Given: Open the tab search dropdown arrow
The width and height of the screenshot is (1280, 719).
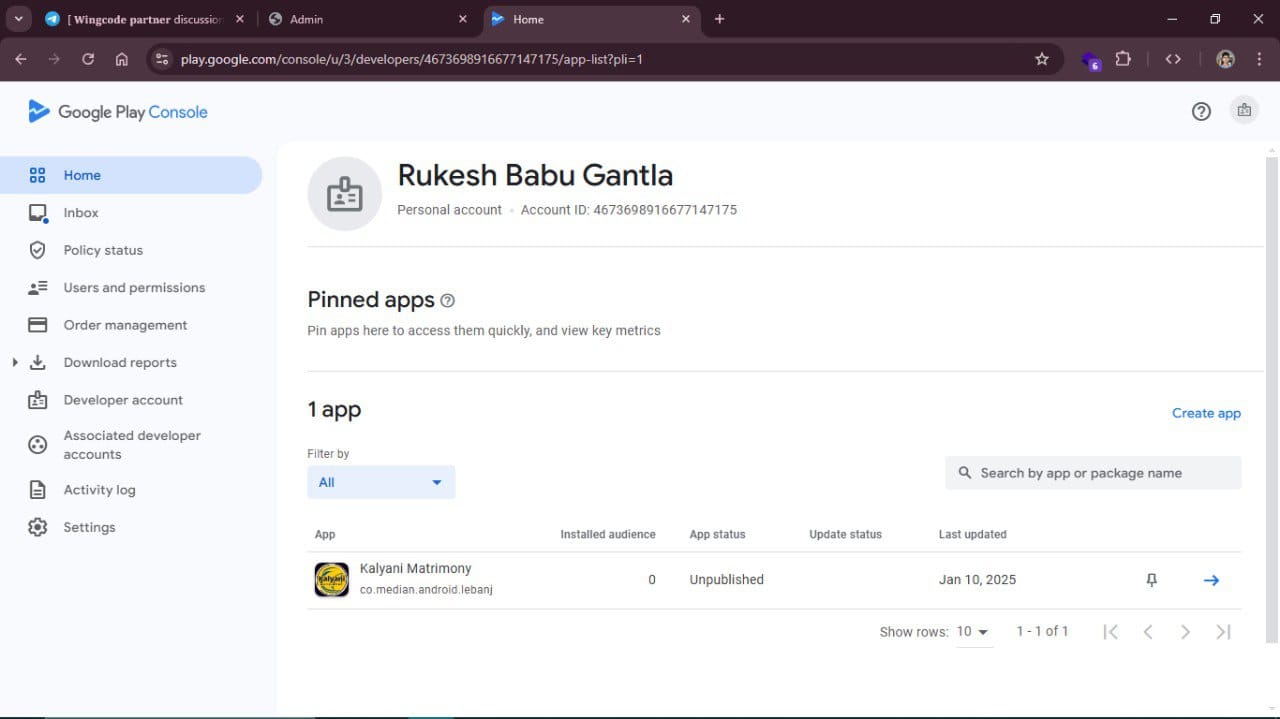Looking at the screenshot, I should pyautogui.click(x=18, y=19).
